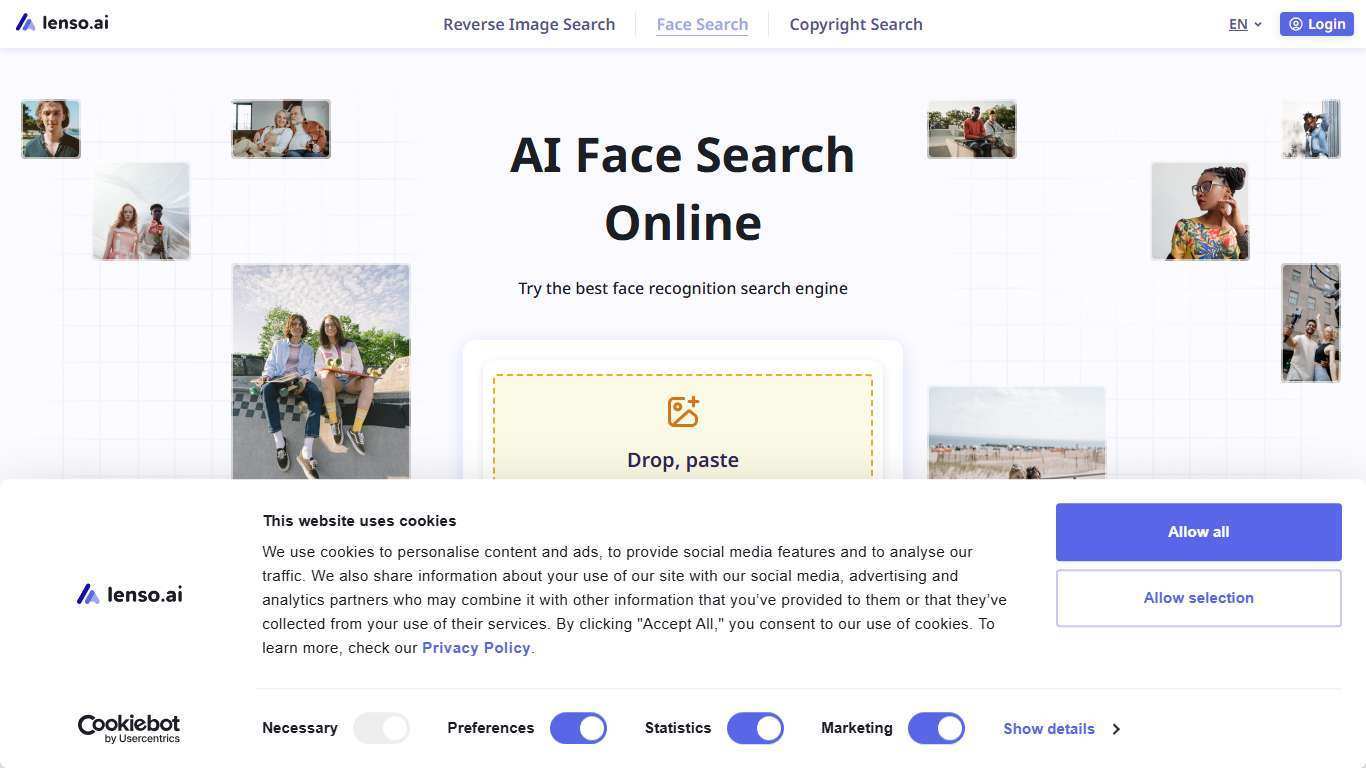Click the lenso.ai logo in the header
This screenshot has width=1366, height=768.
click(61, 22)
